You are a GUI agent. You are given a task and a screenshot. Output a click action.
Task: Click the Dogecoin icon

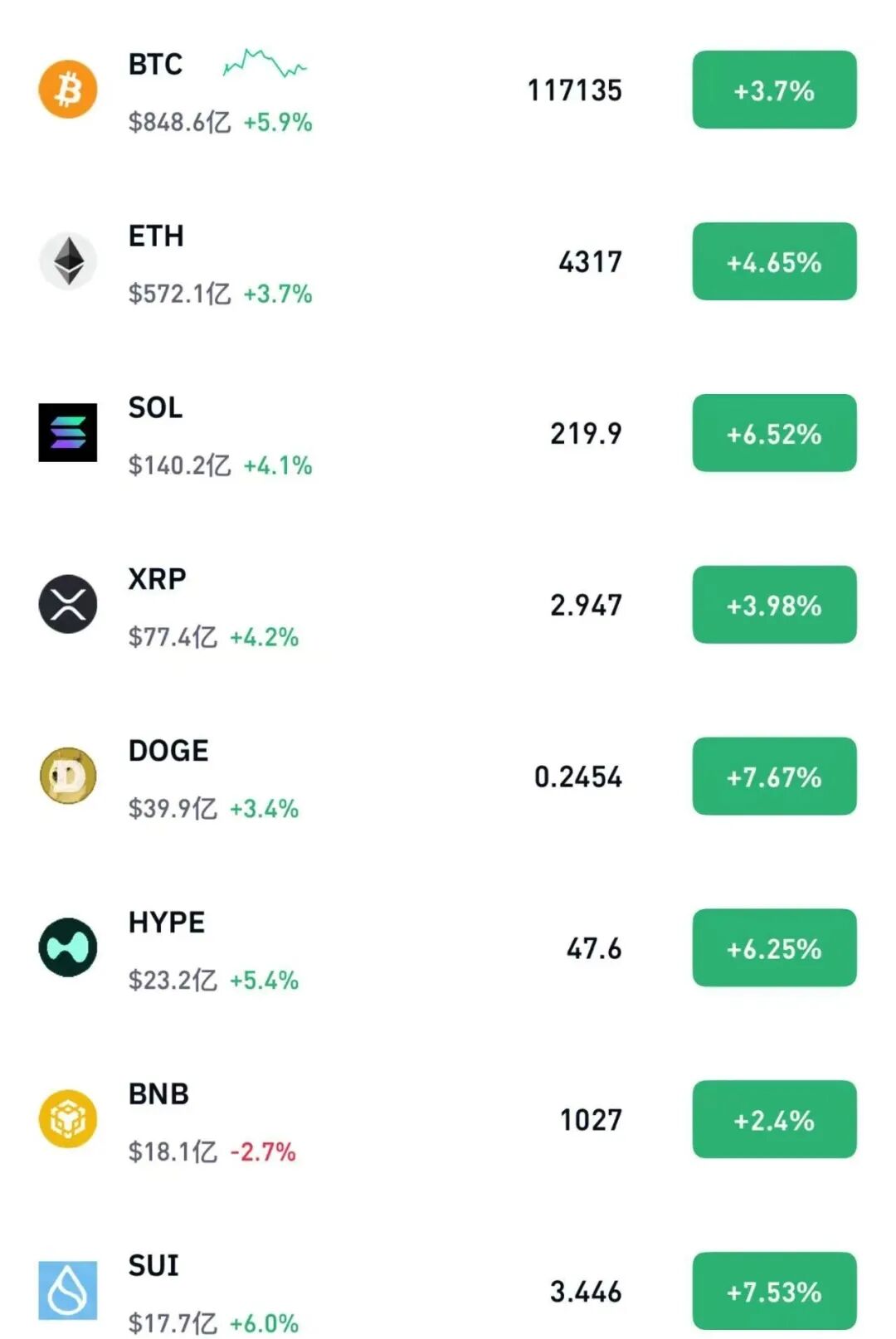[68, 776]
